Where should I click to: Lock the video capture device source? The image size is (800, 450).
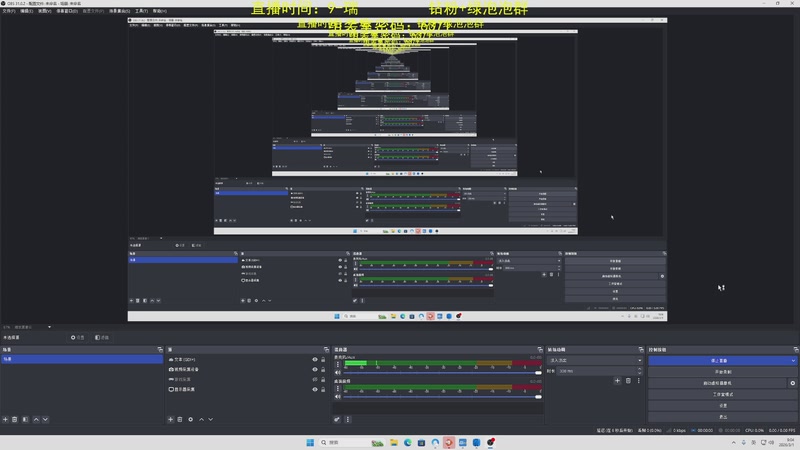(323, 369)
